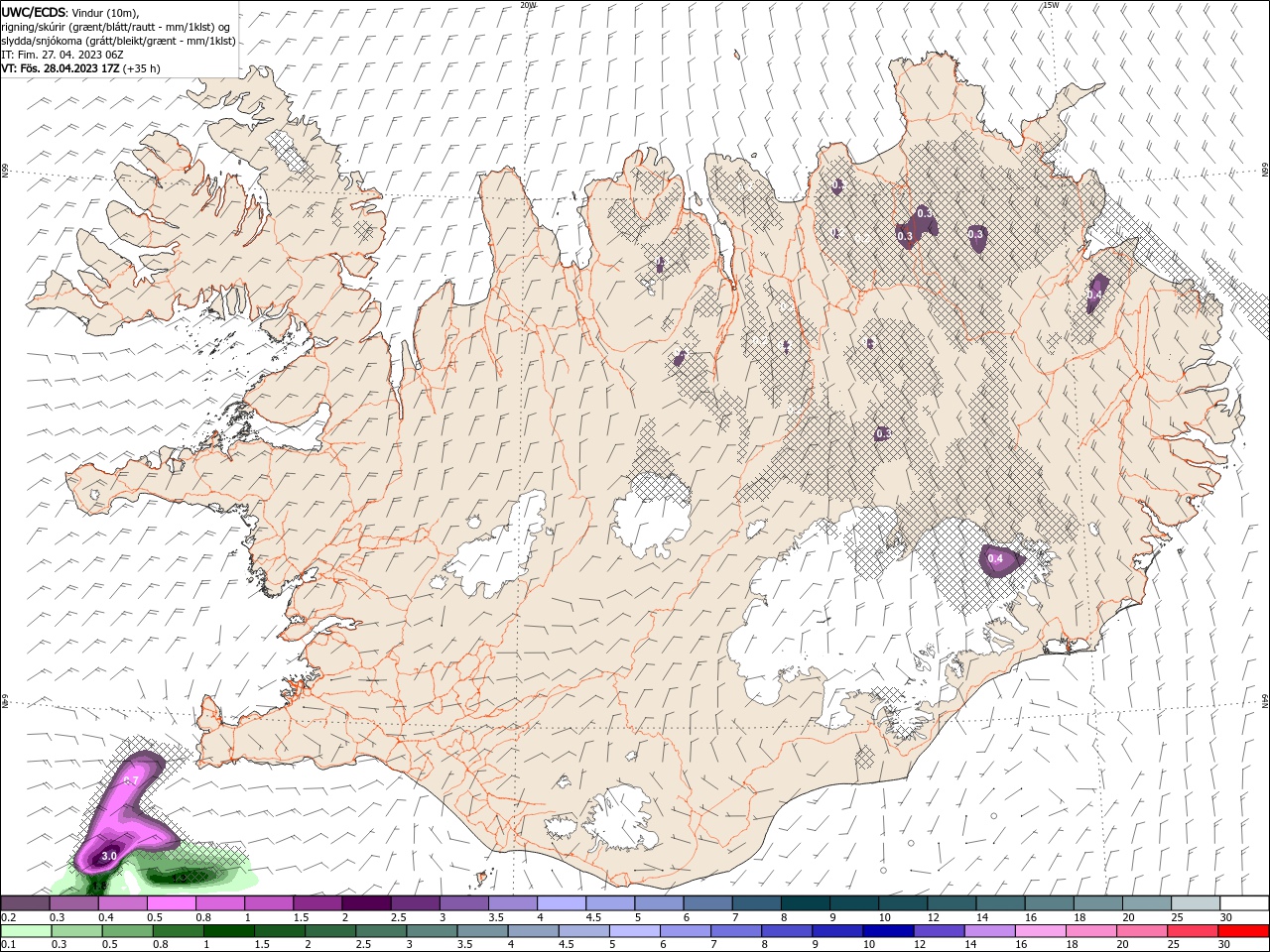This screenshot has width=1270, height=952.
Task: Click the 'slydda/snjókoma' legend description line
Action: (118, 41)
